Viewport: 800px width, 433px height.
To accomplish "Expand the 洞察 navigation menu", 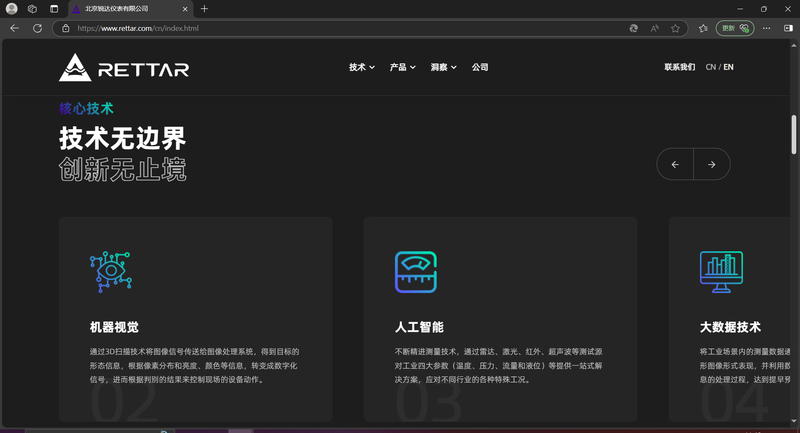I will 443,67.
